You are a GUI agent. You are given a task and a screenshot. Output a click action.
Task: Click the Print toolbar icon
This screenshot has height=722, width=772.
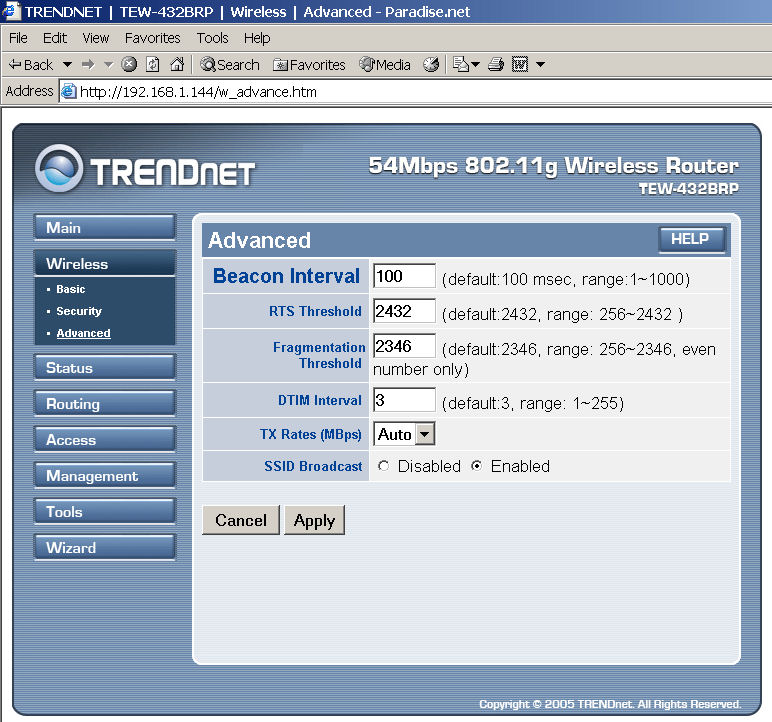tap(496, 65)
